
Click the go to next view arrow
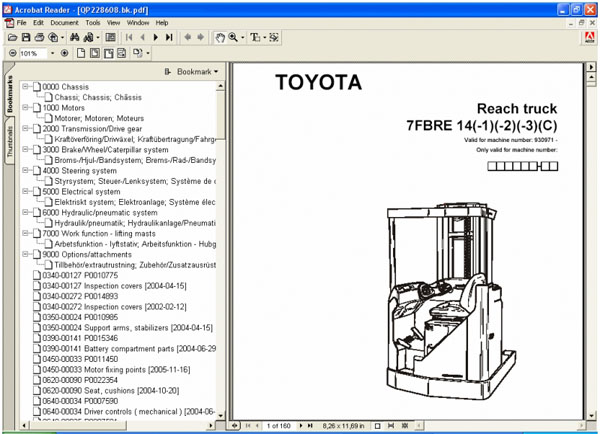201,38
